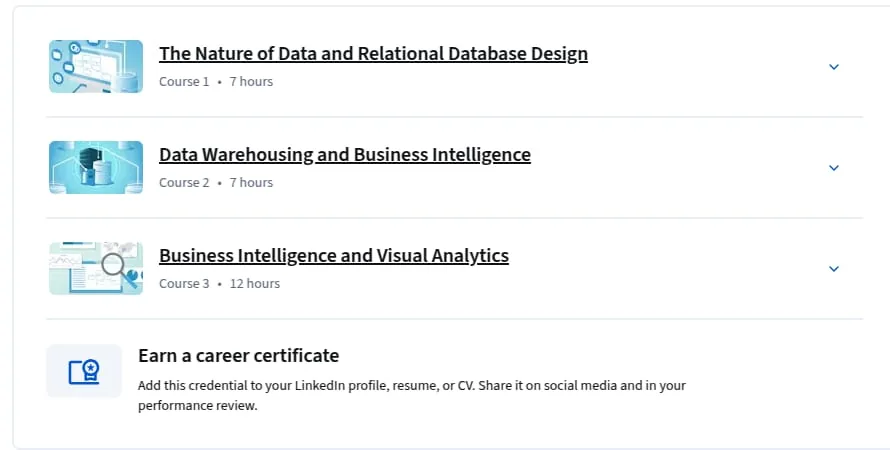Expand Business Intelligence and Visual Analytics chevron
The width and height of the screenshot is (890, 450).
coord(834,269)
